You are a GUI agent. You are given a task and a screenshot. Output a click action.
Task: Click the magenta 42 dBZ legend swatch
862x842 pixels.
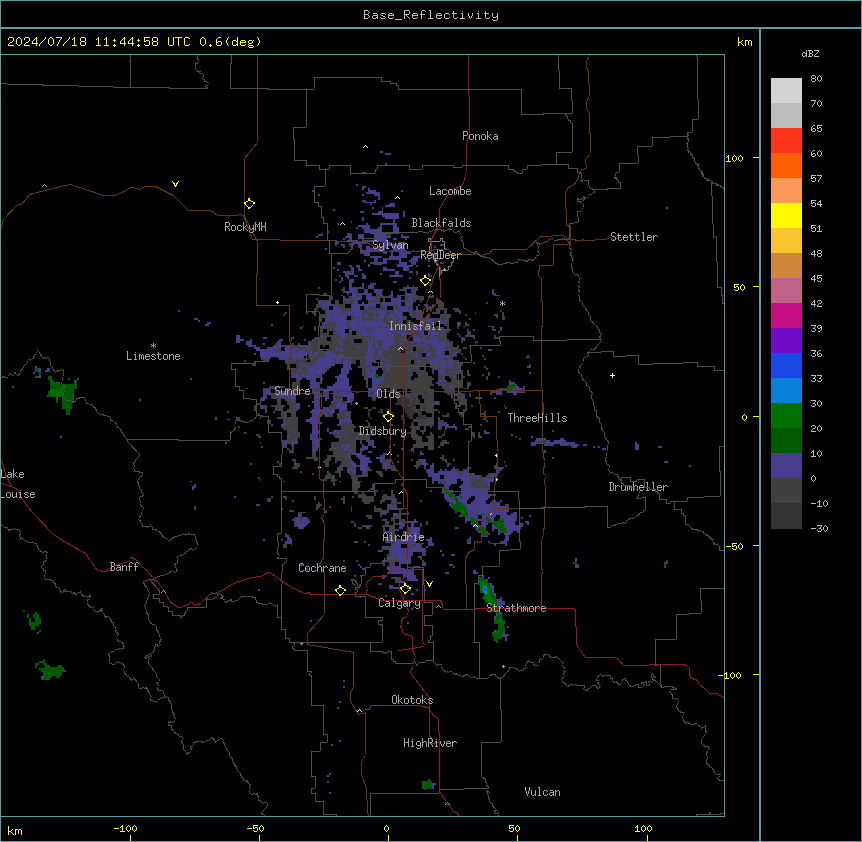(786, 315)
